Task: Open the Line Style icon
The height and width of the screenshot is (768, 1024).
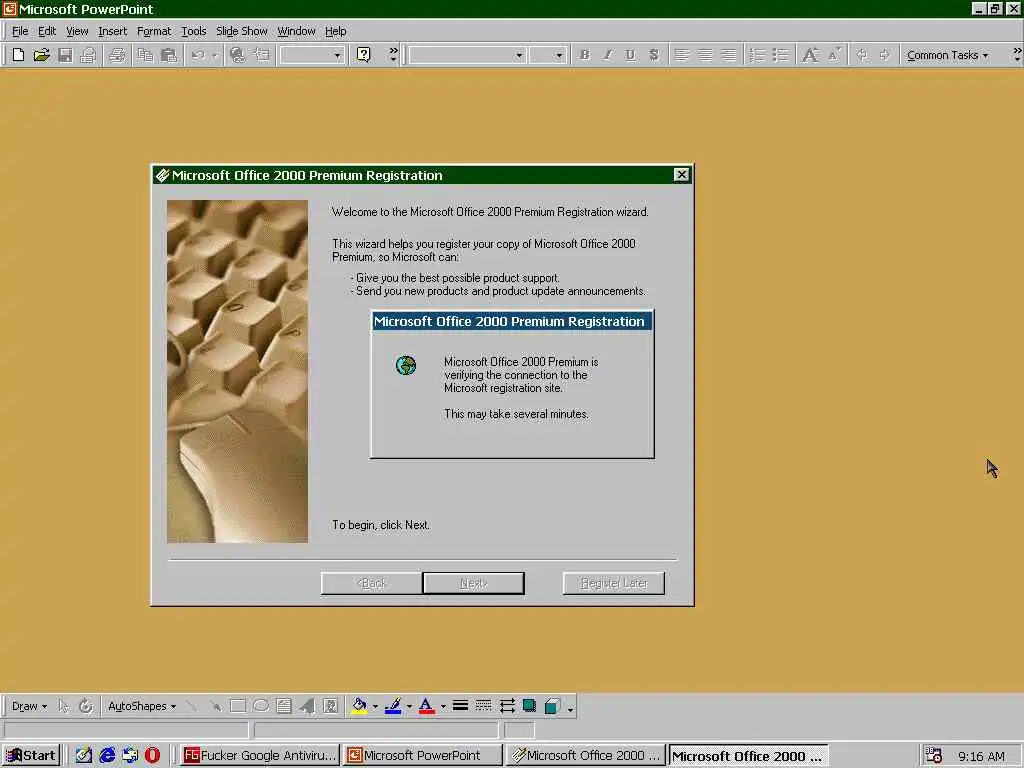Action: click(460, 706)
